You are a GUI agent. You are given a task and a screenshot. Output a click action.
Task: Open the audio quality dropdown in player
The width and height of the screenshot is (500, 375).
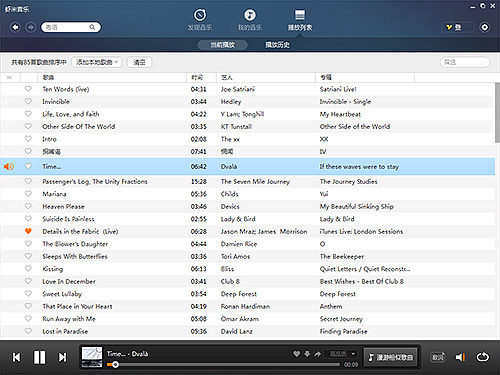pos(342,354)
